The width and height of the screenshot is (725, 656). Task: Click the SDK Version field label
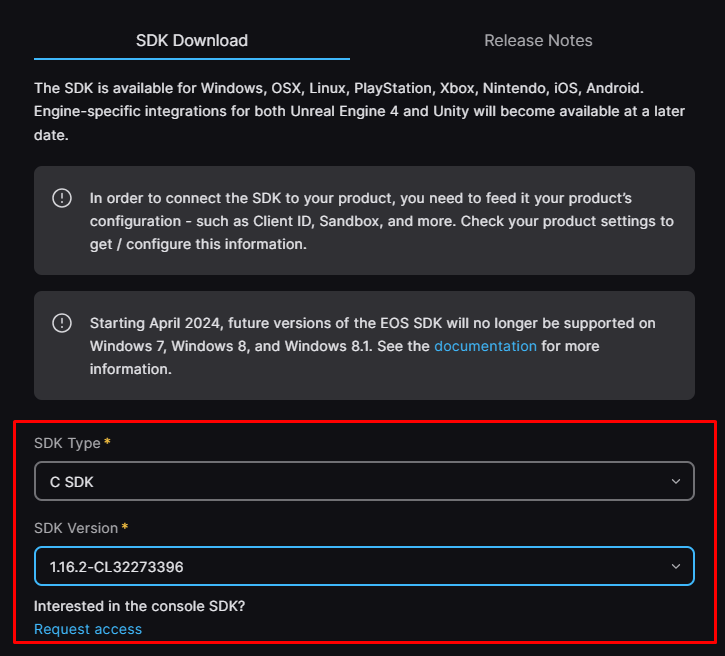tap(75, 527)
